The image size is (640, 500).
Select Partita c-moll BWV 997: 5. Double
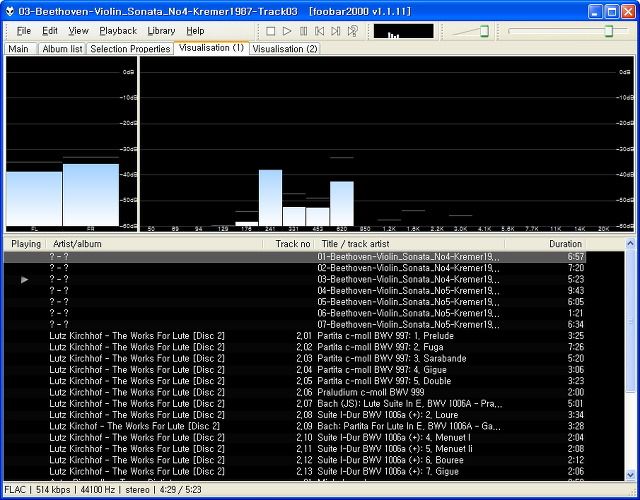click(295, 381)
